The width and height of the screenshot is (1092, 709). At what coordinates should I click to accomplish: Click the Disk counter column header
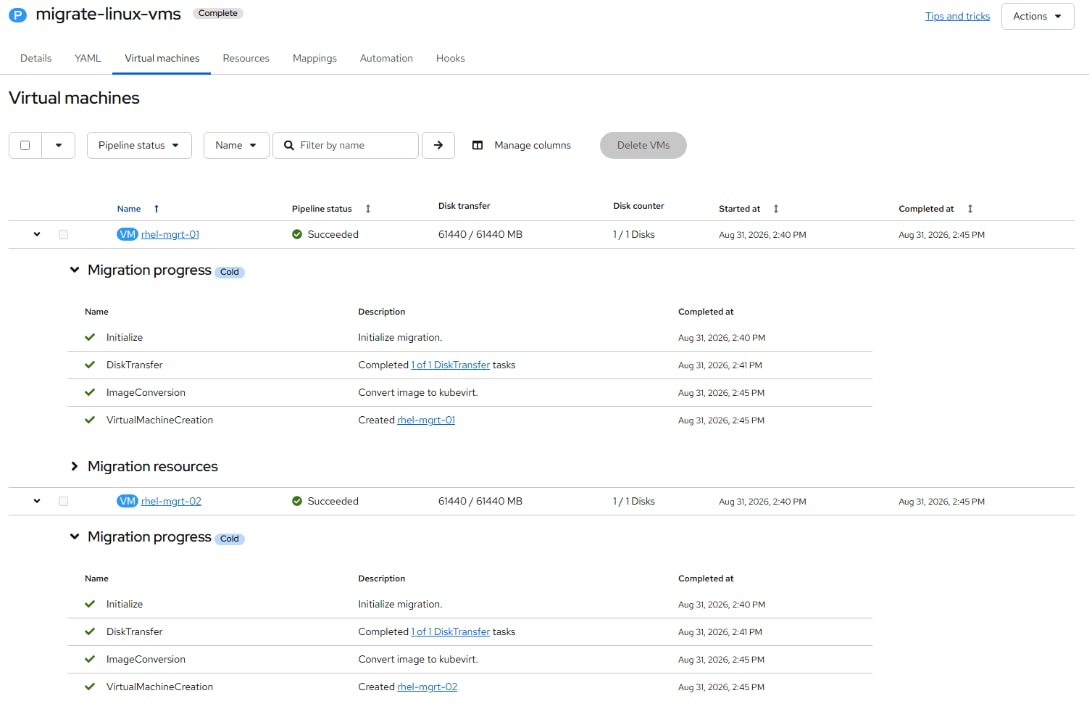point(639,206)
